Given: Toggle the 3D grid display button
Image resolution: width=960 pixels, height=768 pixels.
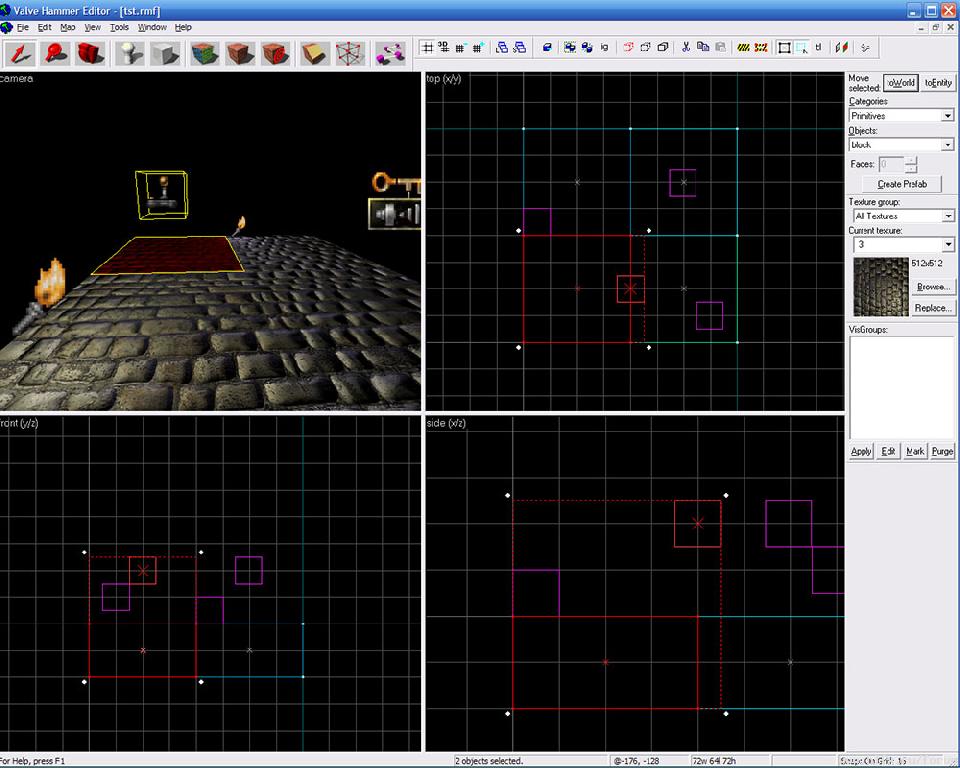Looking at the screenshot, I should [443, 47].
